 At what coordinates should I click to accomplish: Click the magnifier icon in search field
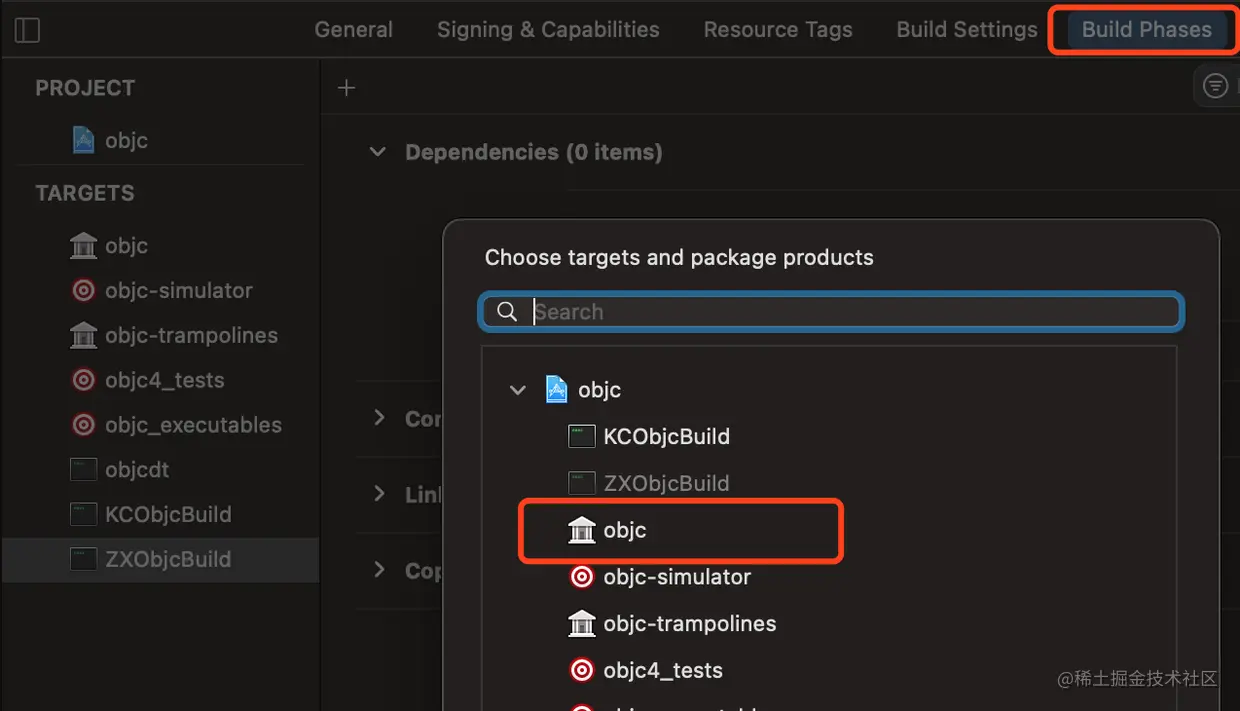pos(507,312)
